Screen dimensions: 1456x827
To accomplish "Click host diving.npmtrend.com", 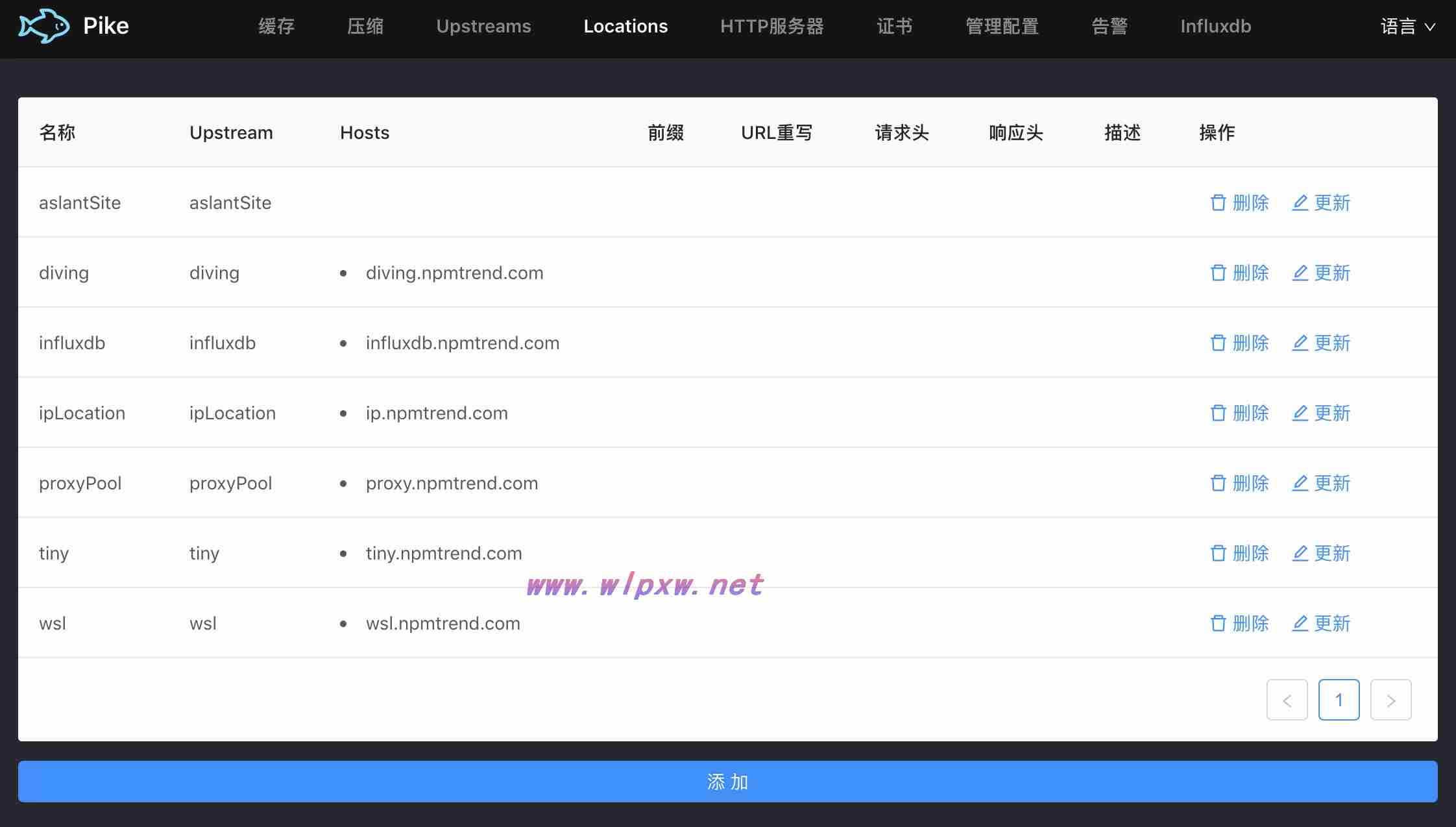I will pos(455,273).
